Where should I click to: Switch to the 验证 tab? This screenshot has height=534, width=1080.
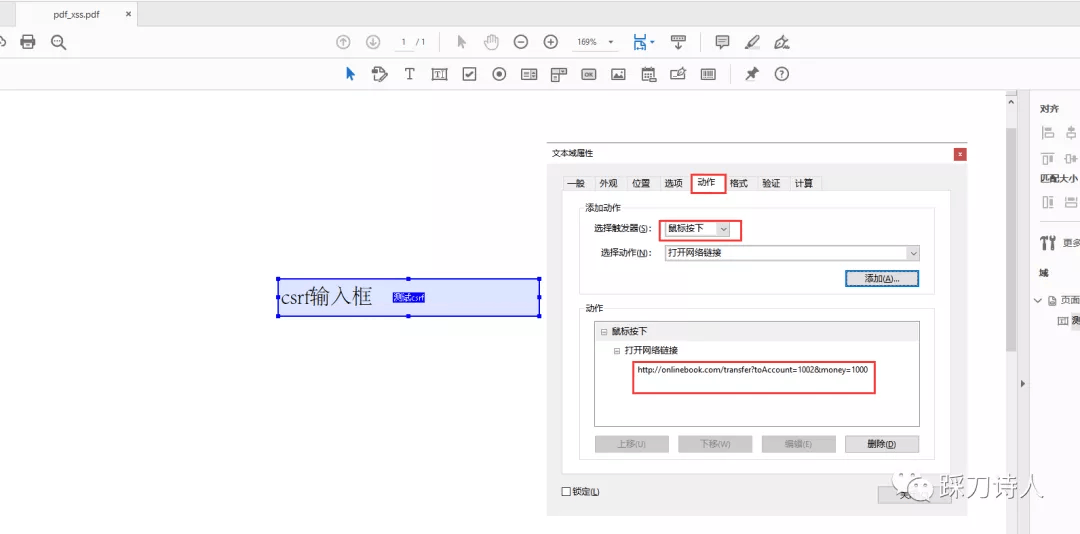[771, 183]
